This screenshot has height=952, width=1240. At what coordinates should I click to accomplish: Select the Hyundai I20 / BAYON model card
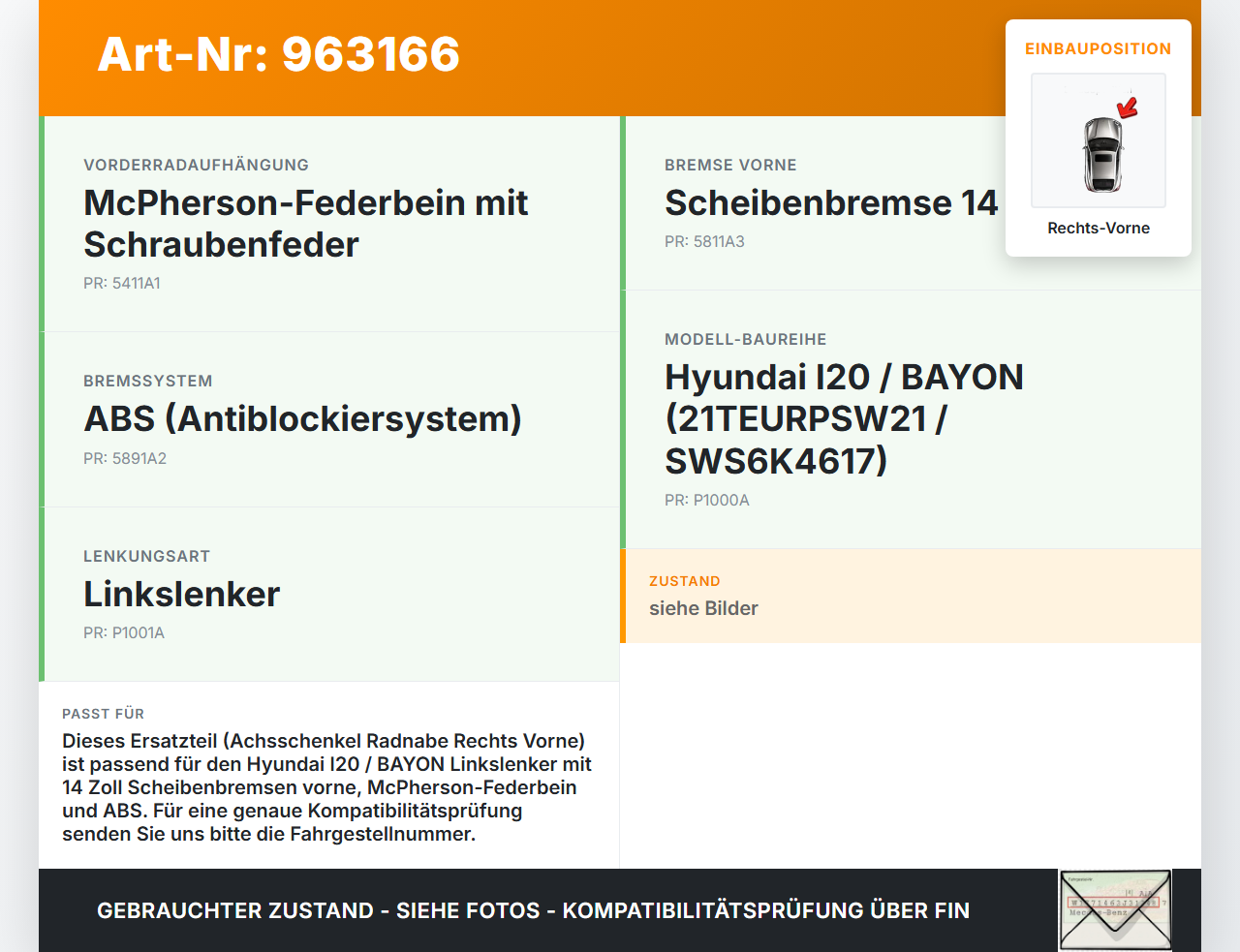[x=843, y=418]
